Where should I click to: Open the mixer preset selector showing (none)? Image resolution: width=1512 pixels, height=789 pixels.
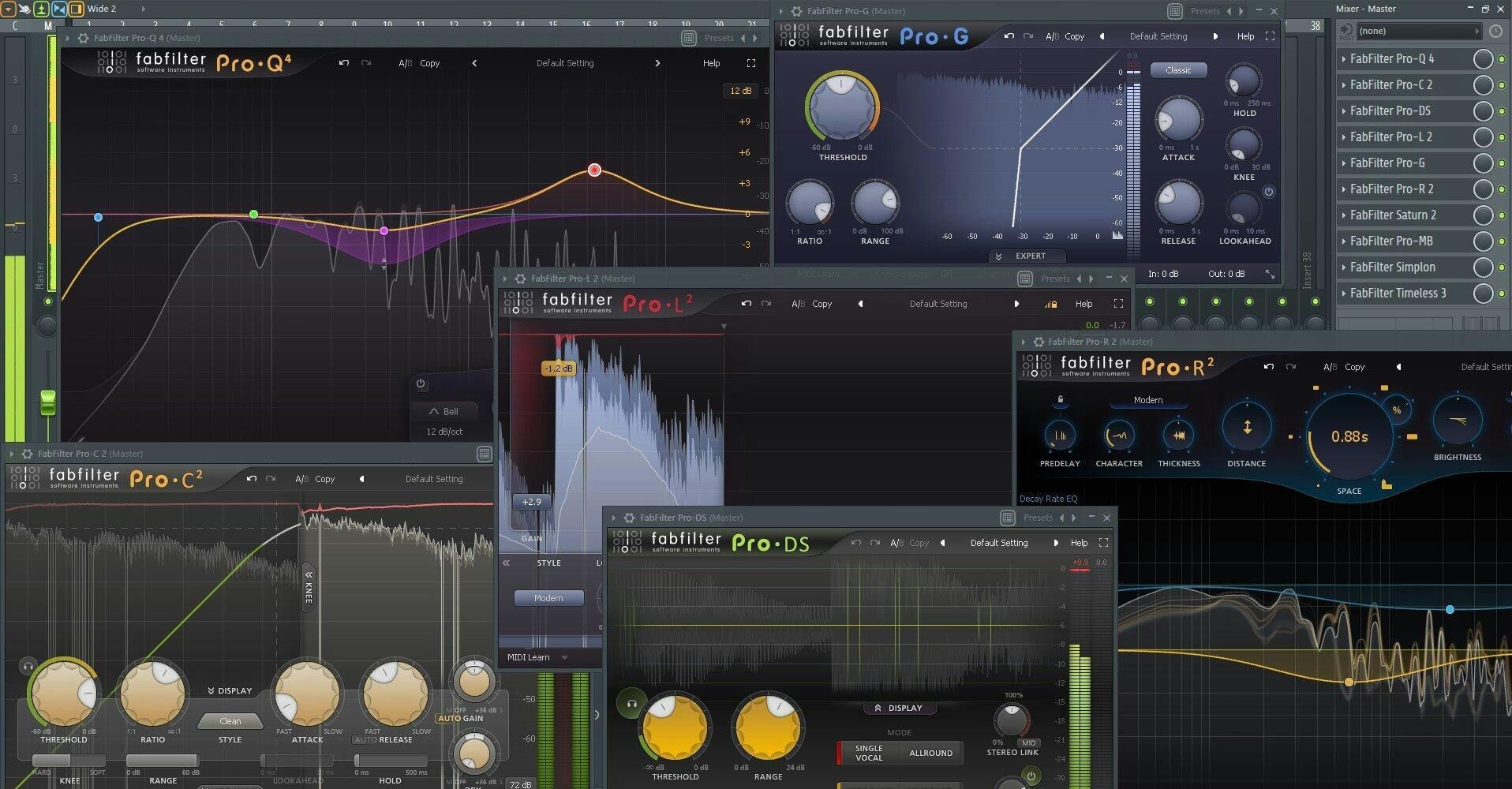(x=1418, y=31)
